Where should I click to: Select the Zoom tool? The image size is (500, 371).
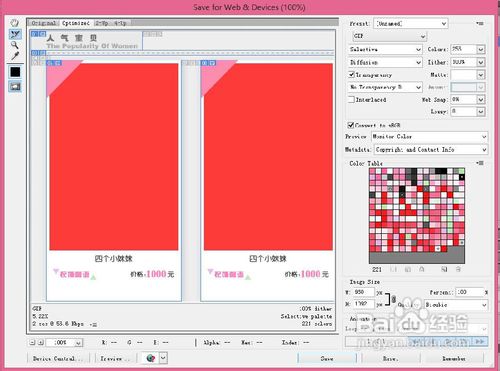[x=14, y=45]
